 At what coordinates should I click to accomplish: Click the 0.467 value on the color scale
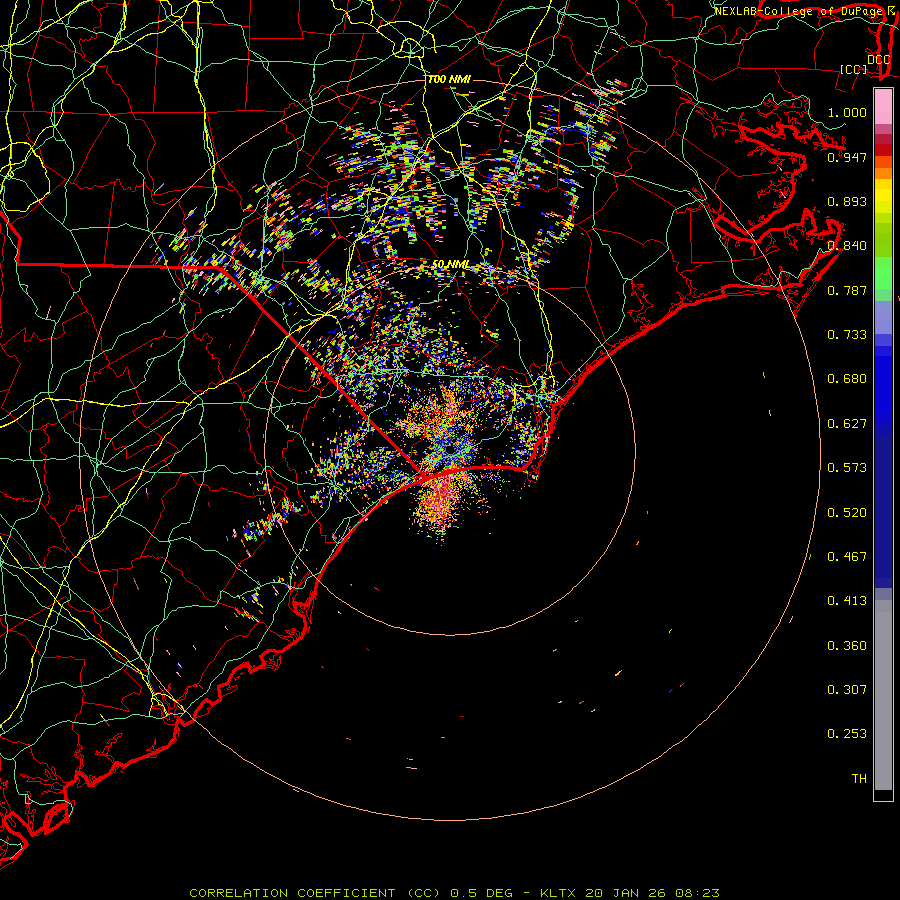[847, 557]
